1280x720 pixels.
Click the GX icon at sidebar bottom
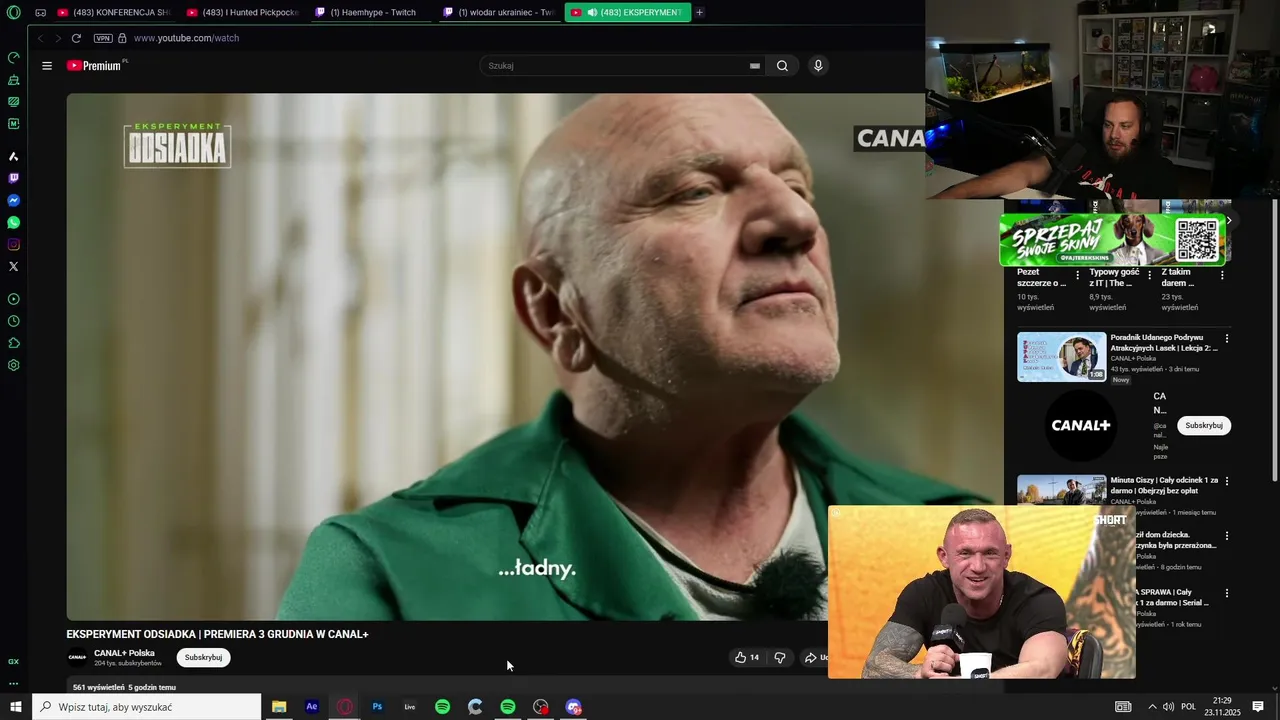tap(13, 662)
